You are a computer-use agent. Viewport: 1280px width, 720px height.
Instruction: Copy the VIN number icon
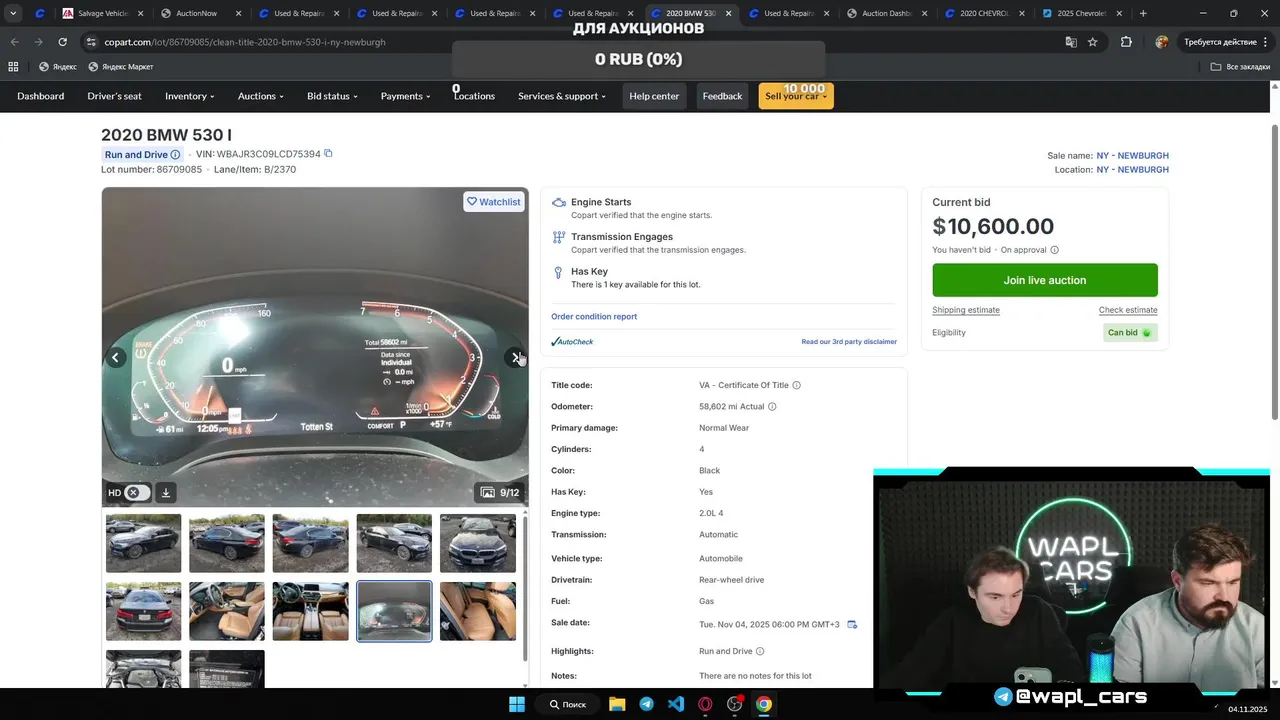[328, 154]
